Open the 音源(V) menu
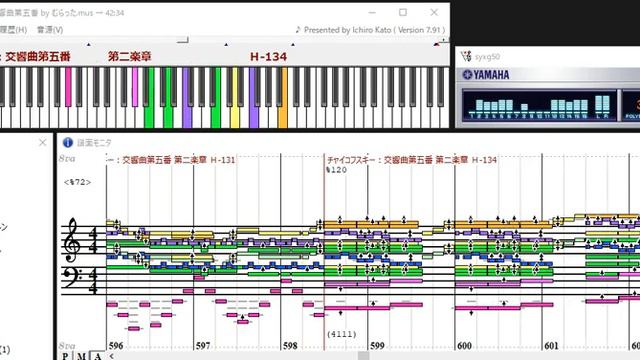Viewport: 640px width, 360px height. pos(50,30)
